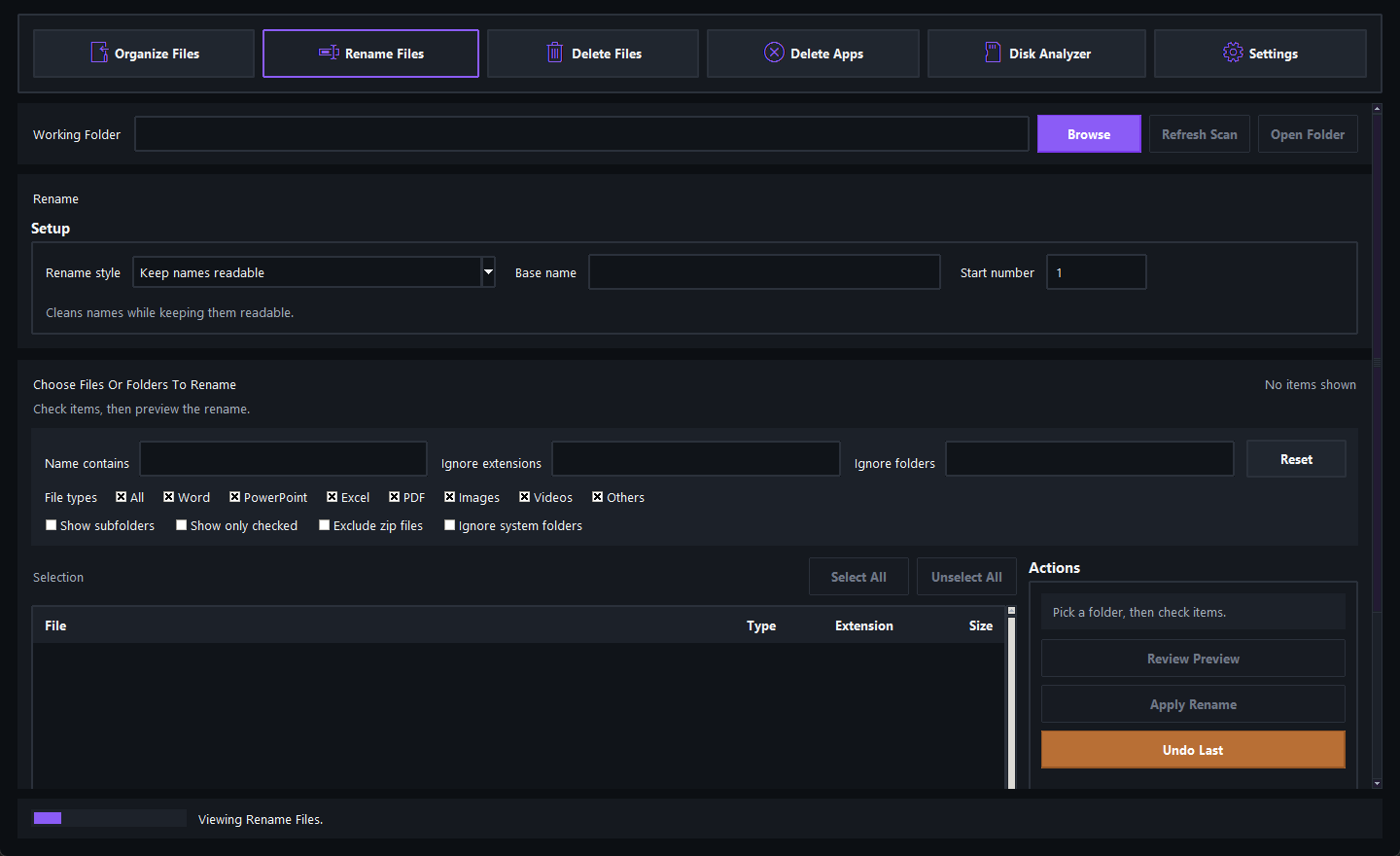Click the orange Undo Last button
Viewport: 1400px width, 856px height.
(1193, 750)
